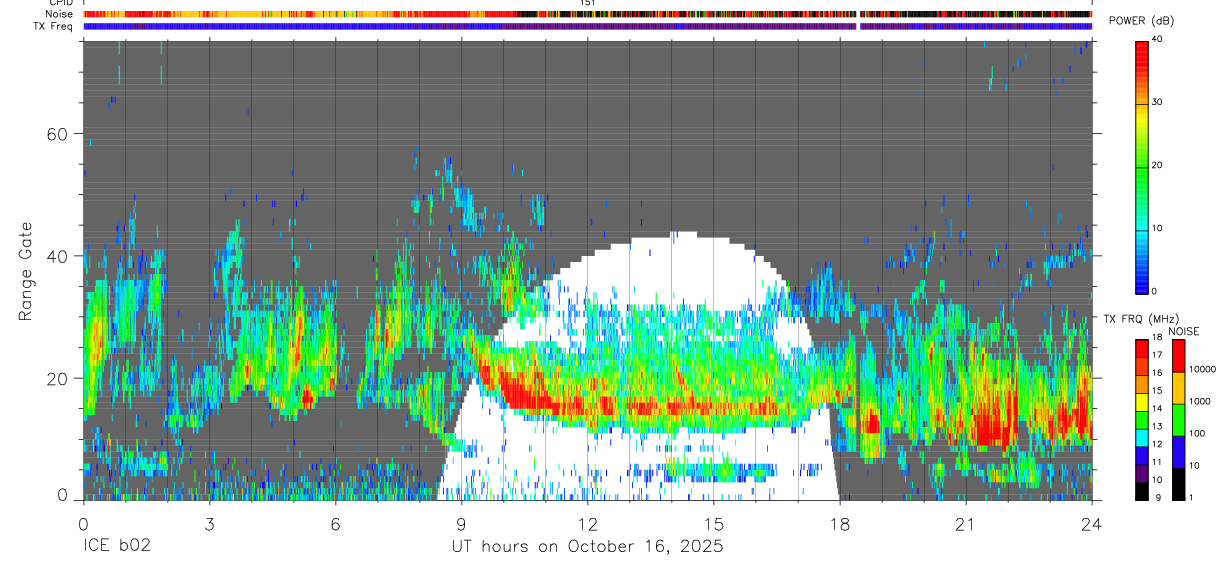Click the '9' hour tick on the time axis
1228x567 pixels.
coord(461,523)
